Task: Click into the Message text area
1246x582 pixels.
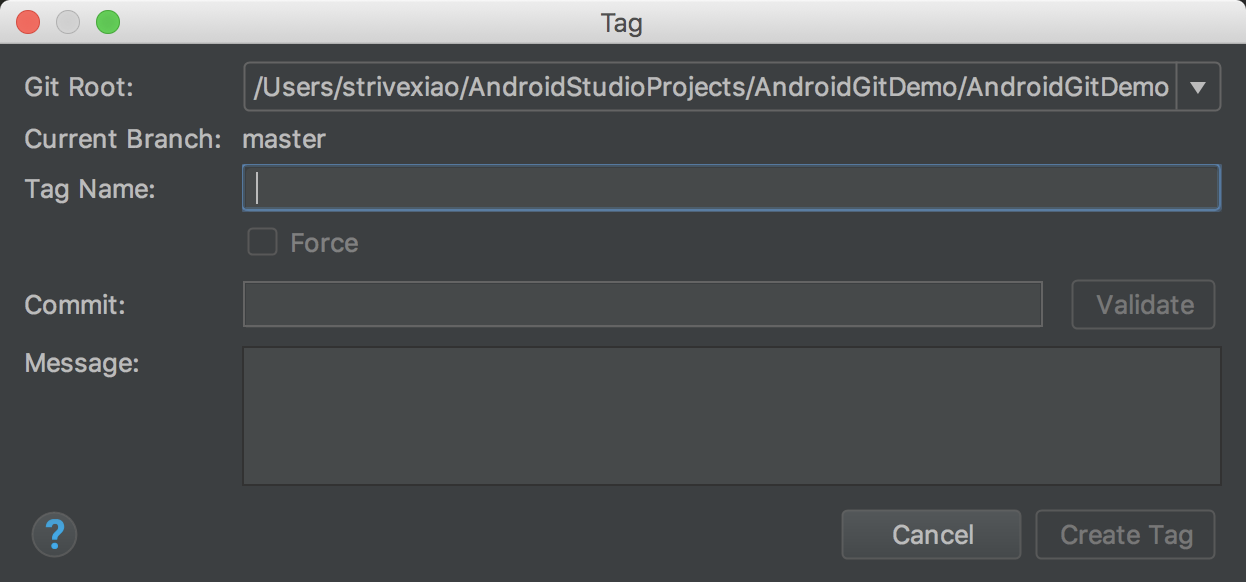Action: pyautogui.click(x=730, y=415)
